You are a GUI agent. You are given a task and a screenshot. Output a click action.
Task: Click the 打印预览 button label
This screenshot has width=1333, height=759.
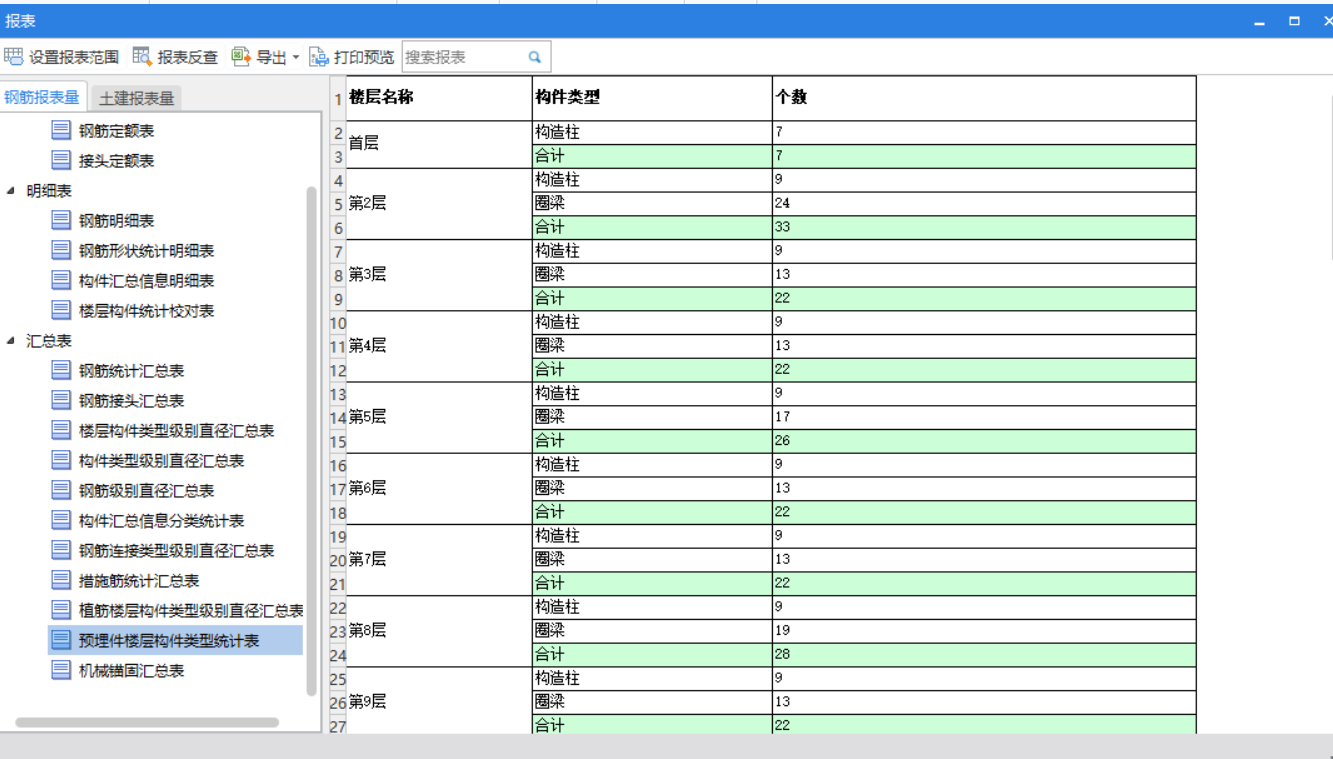coord(364,58)
